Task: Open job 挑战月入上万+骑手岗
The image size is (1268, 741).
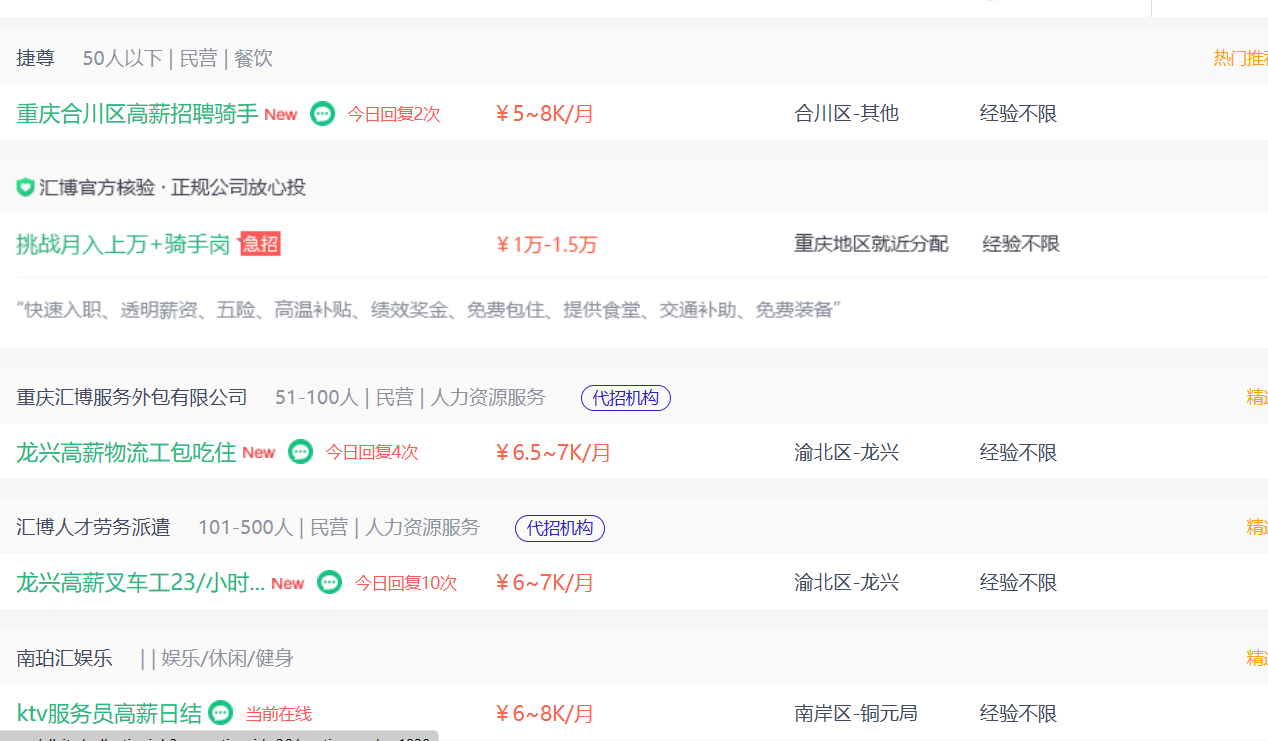Action: (123, 244)
